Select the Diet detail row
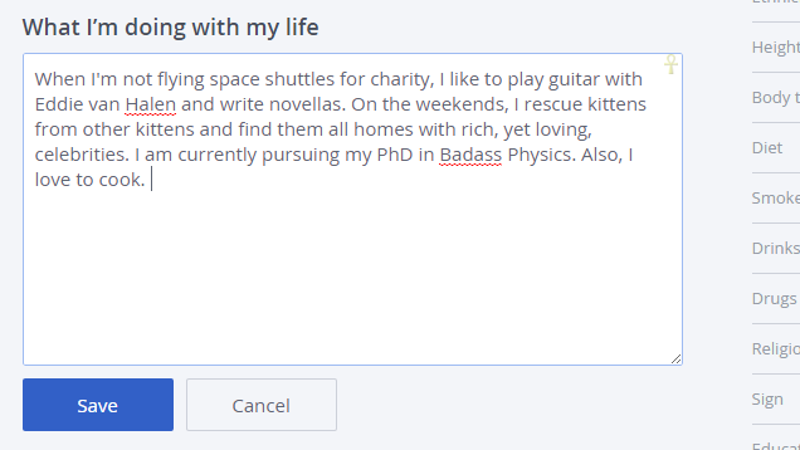The height and width of the screenshot is (450, 800). click(776, 147)
